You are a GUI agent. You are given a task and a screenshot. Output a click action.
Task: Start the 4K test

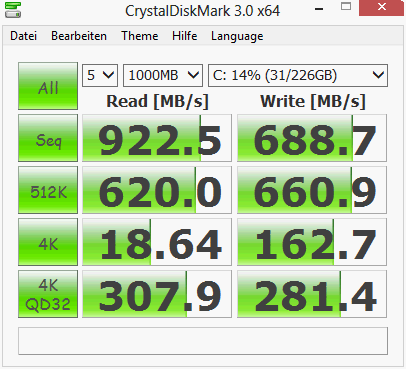(48, 242)
